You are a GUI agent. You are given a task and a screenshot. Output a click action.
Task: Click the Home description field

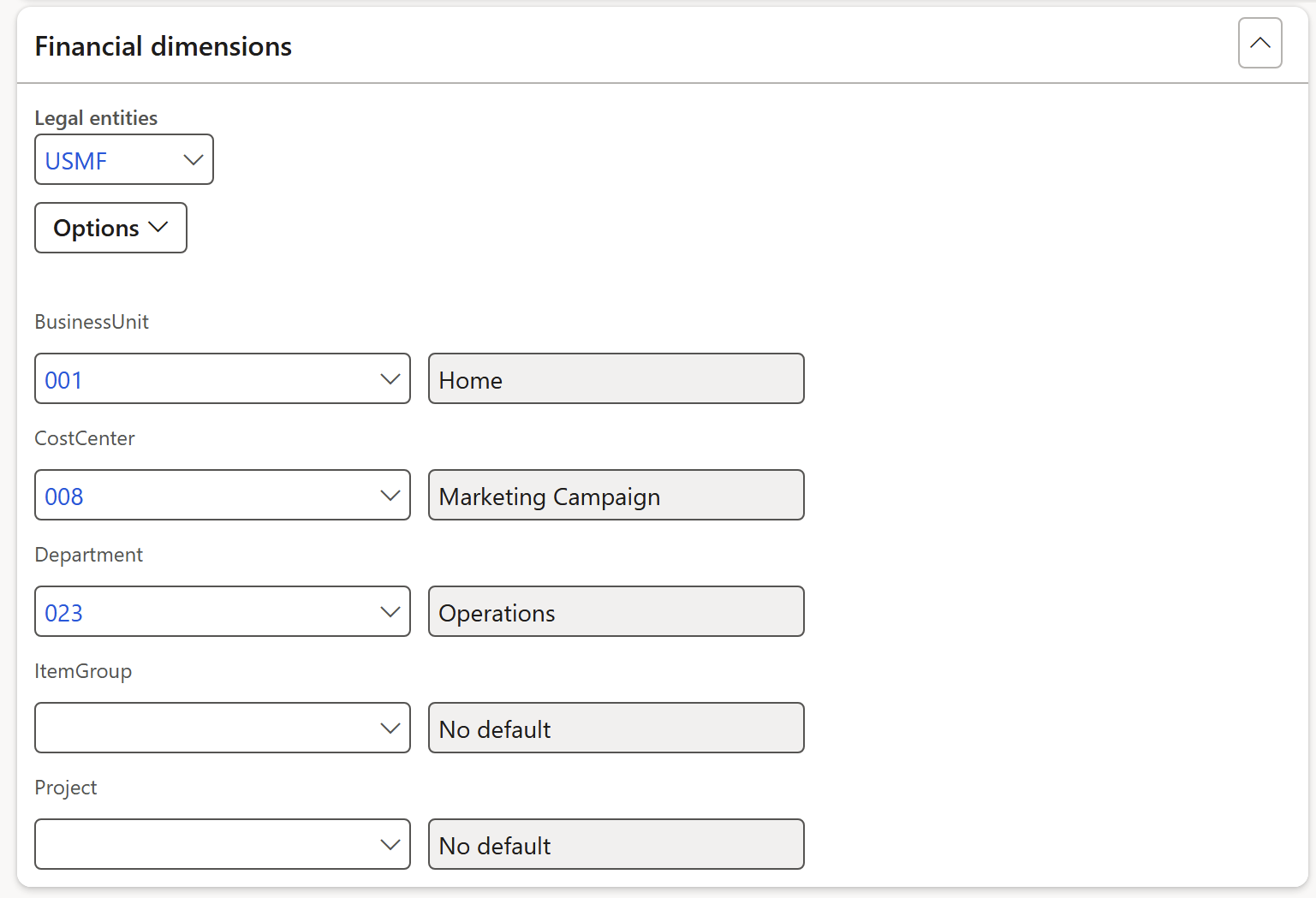point(616,379)
